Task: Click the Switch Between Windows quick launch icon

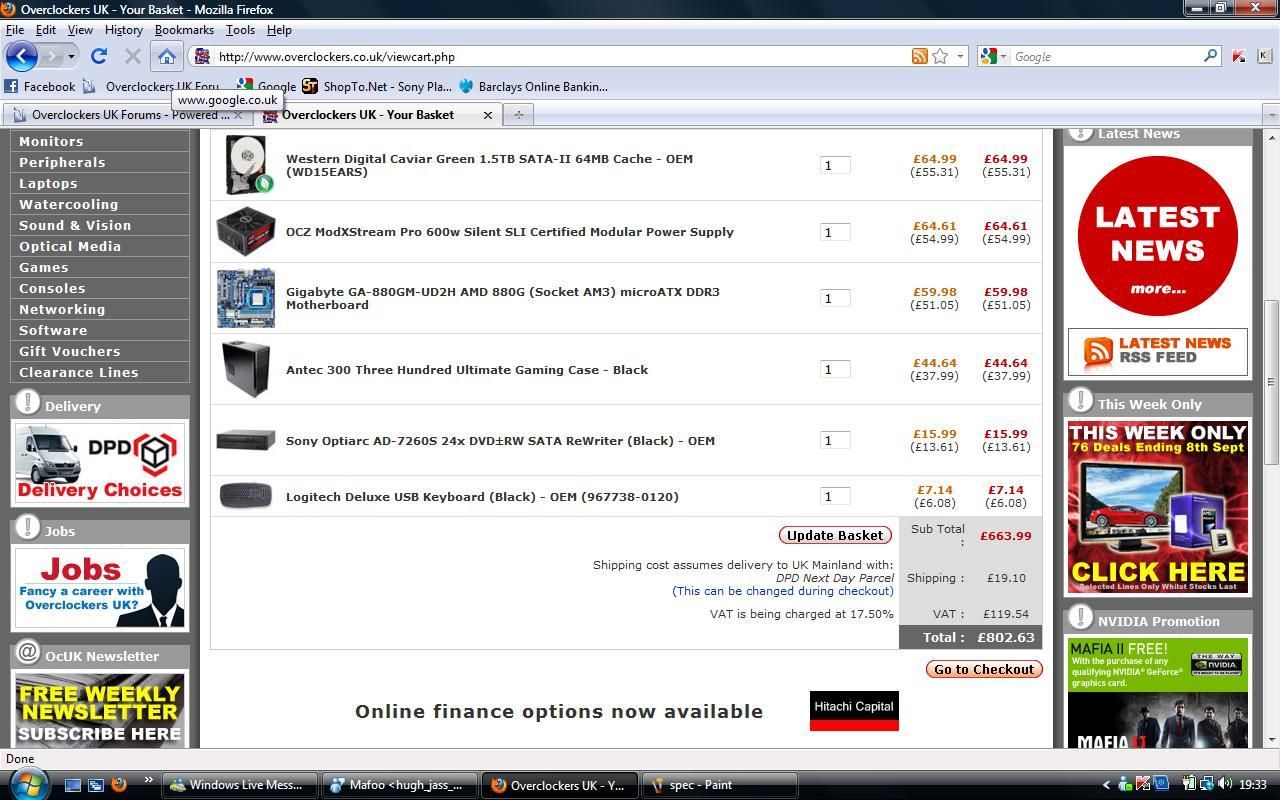Action: [95, 785]
